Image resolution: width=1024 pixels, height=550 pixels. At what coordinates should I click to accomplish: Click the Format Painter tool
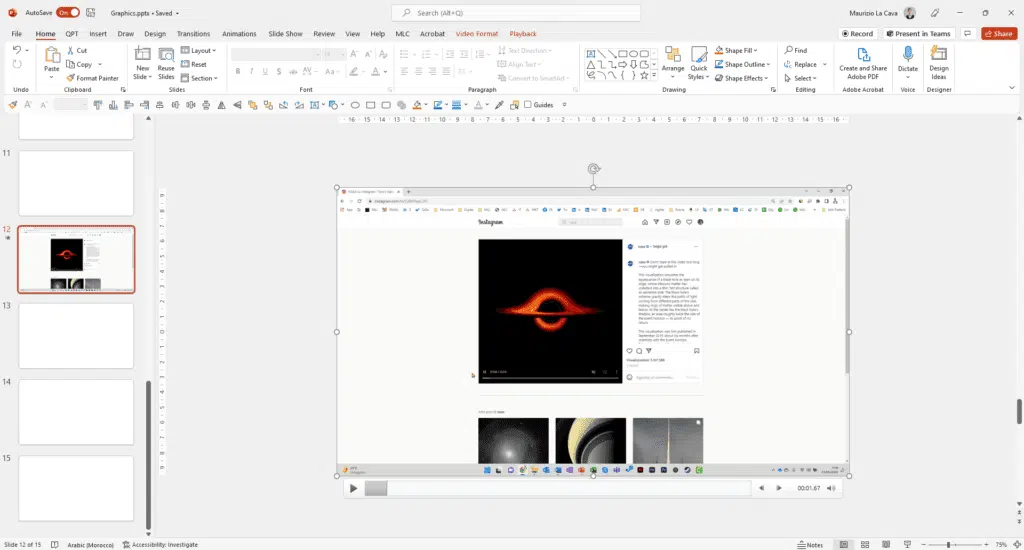coord(92,78)
